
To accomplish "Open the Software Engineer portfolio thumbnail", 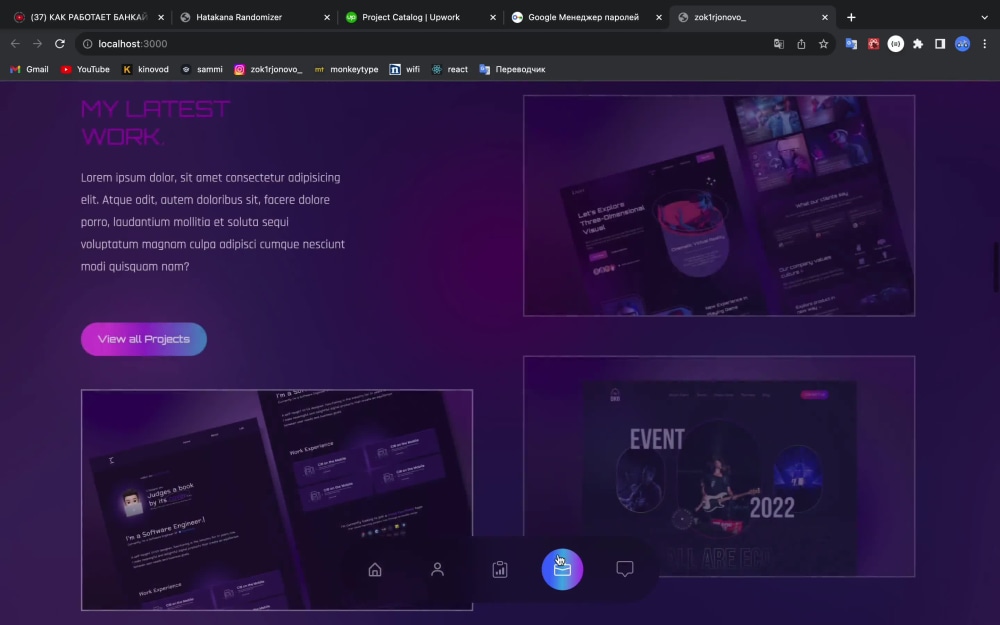I will pos(277,500).
